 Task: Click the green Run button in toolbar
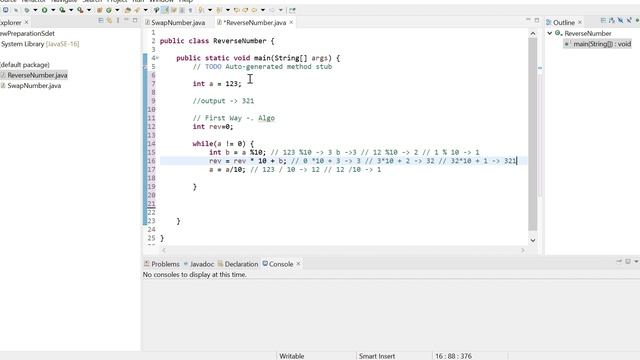point(44,10)
